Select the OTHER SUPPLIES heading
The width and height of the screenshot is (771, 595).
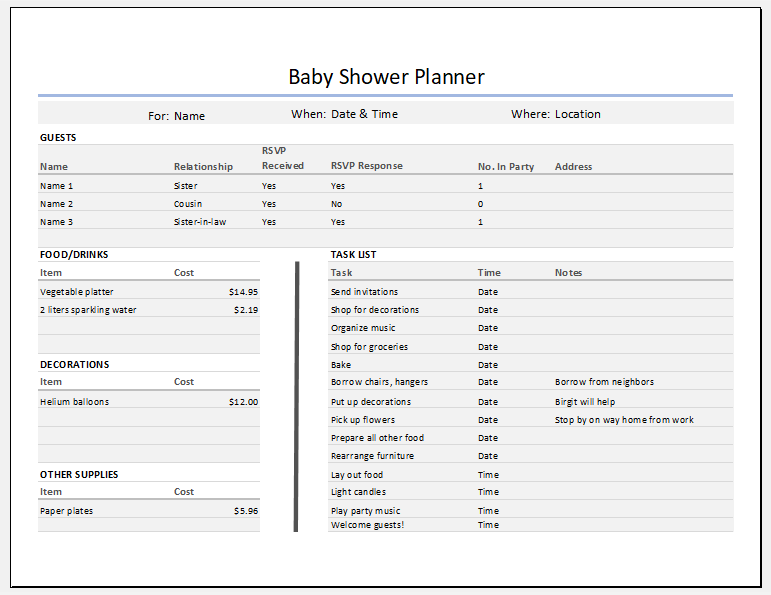[79, 475]
